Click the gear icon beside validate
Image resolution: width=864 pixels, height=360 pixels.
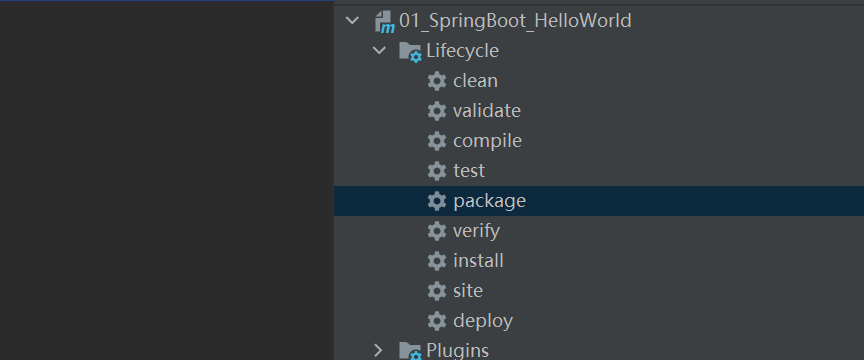tap(437, 111)
